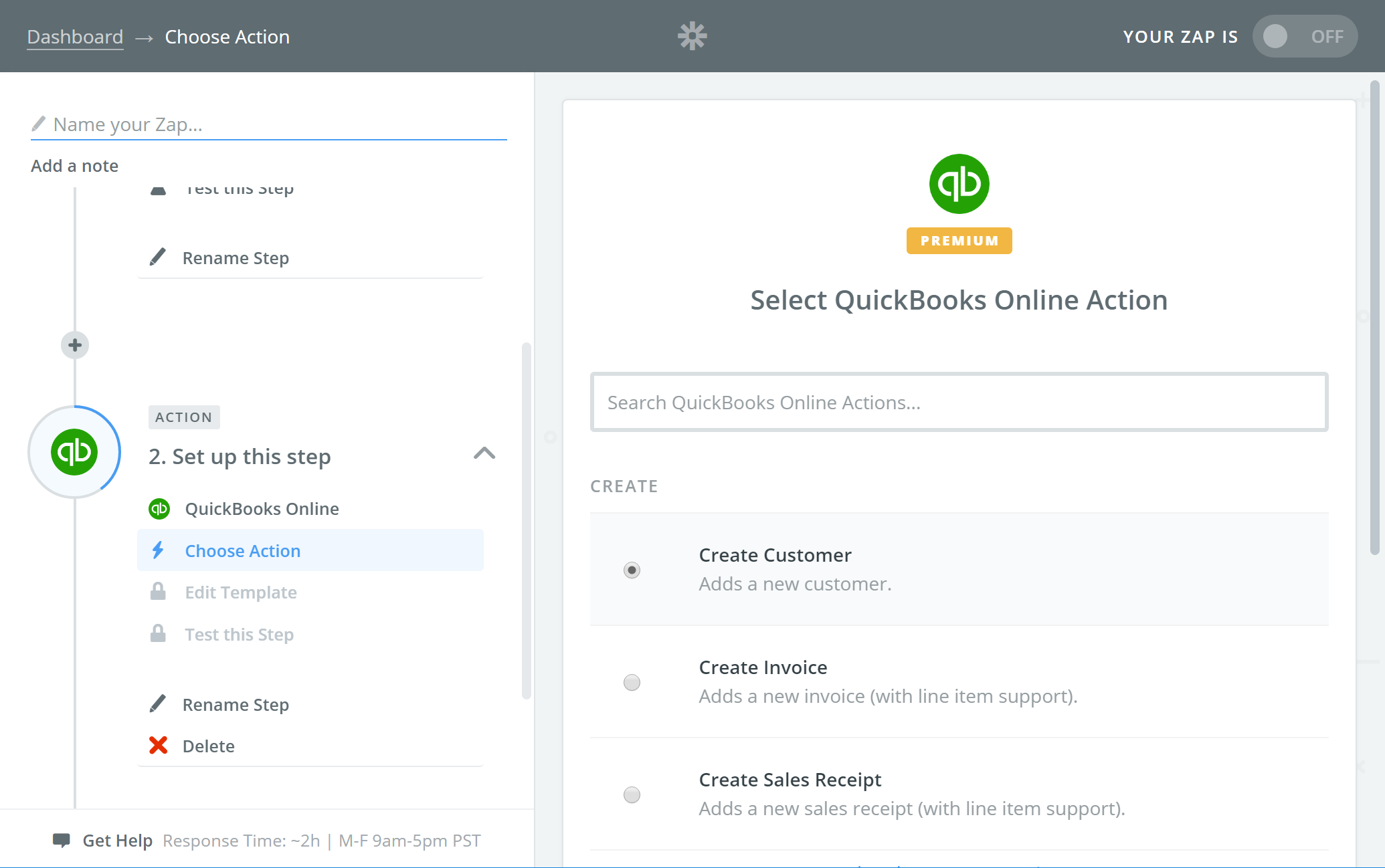1385x868 pixels.
Task: Click the Adds a new customer description
Action: tap(795, 584)
